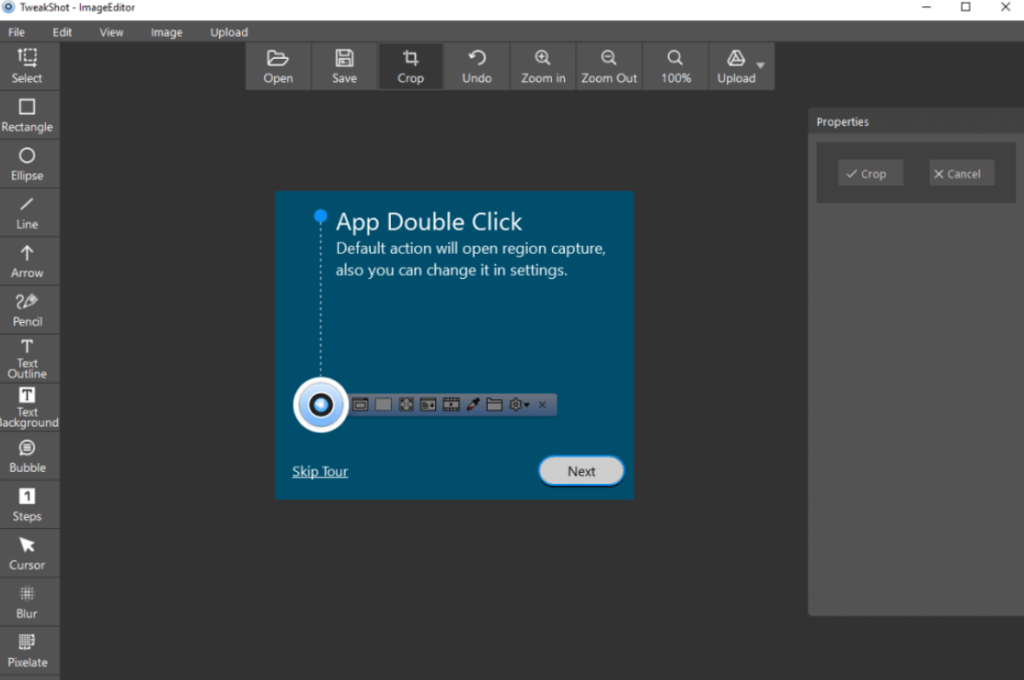Choose the Pencil freehand tool
The image size is (1024, 680).
[27, 310]
